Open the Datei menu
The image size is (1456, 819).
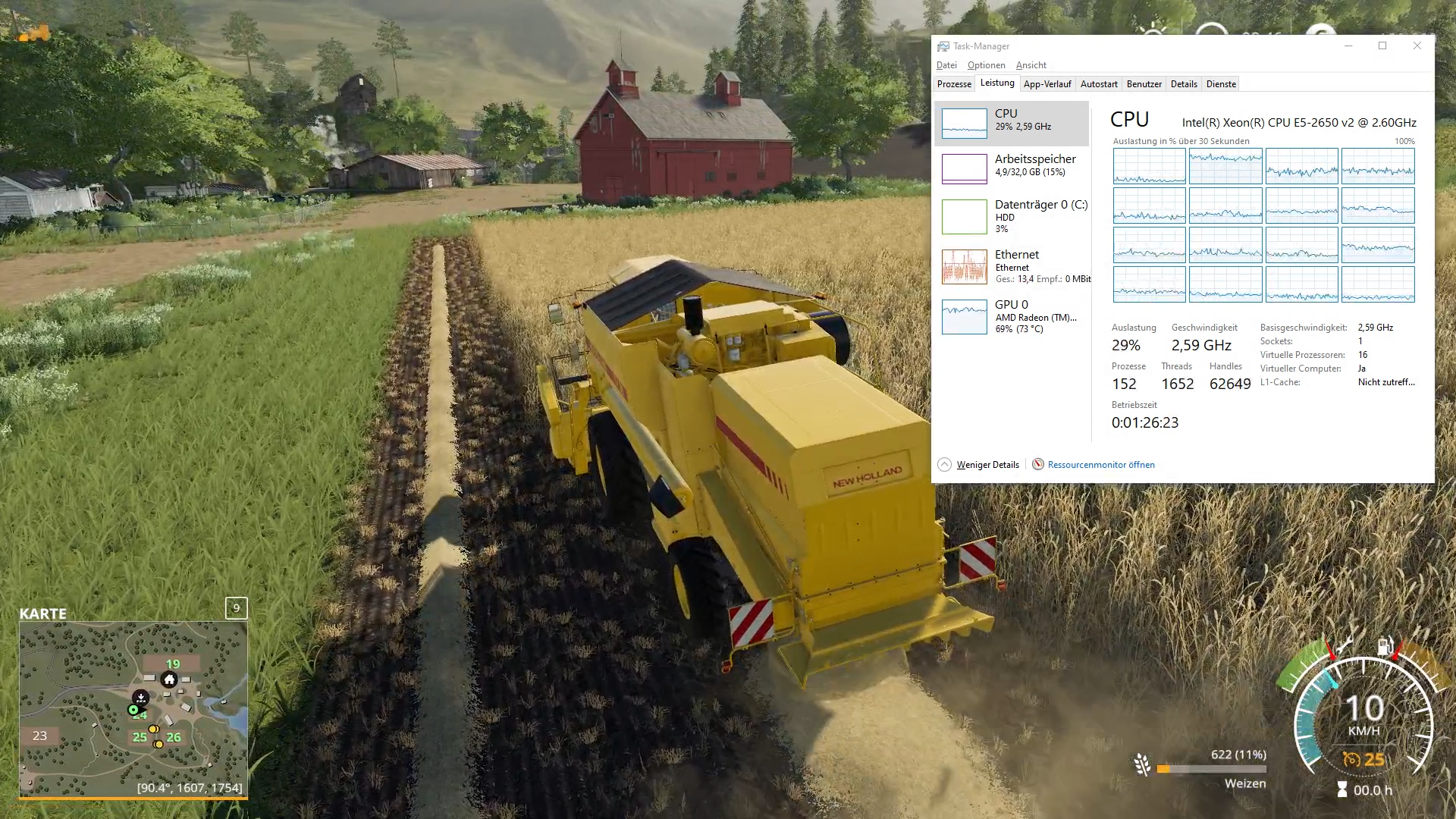click(x=946, y=65)
